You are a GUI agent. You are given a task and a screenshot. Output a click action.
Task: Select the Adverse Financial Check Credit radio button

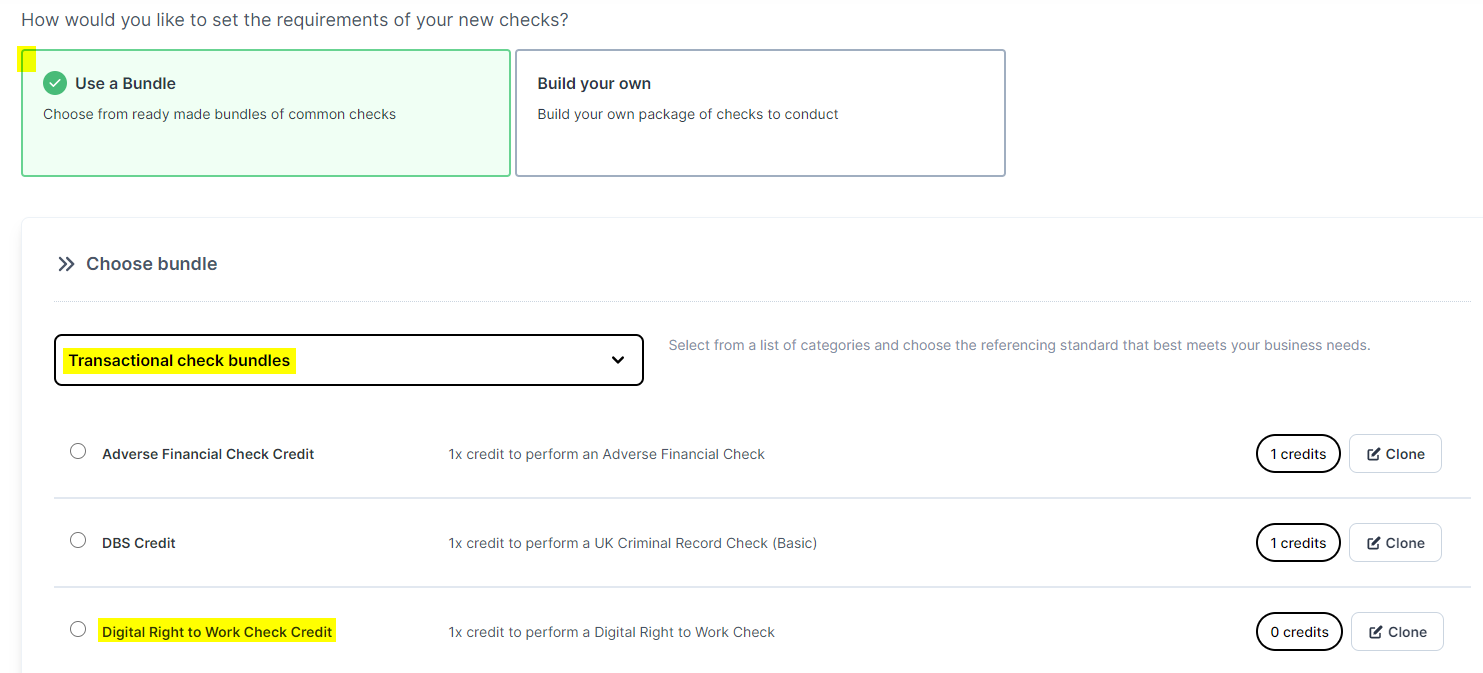tap(78, 451)
